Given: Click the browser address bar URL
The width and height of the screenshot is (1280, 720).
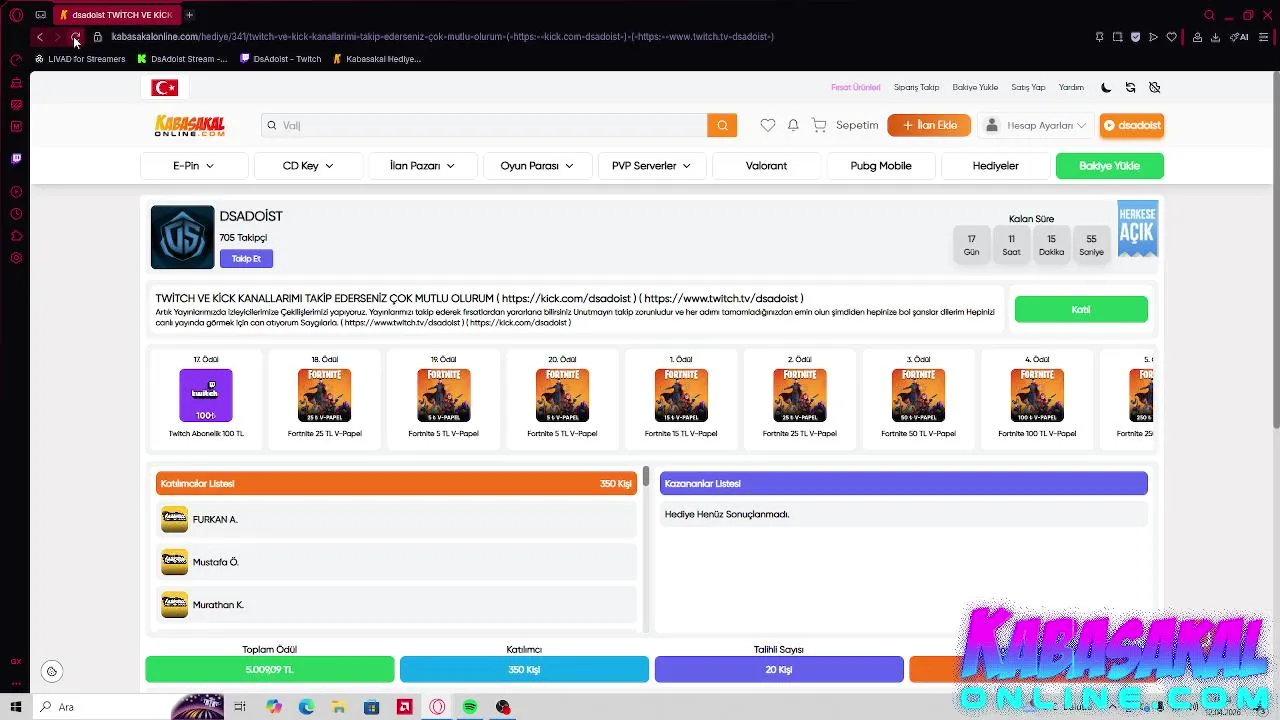Looking at the screenshot, I should tap(442, 37).
